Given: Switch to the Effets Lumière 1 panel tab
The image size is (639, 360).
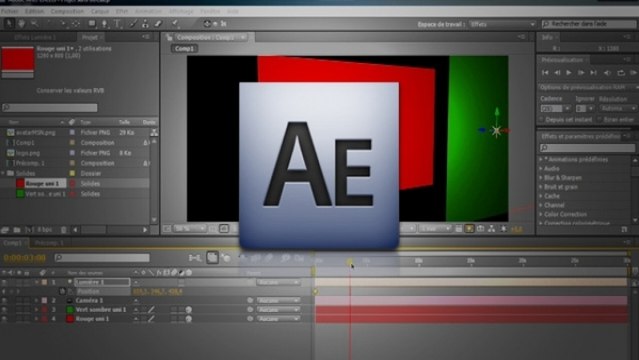Looking at the screenshot, I should (x=35, y=37).
